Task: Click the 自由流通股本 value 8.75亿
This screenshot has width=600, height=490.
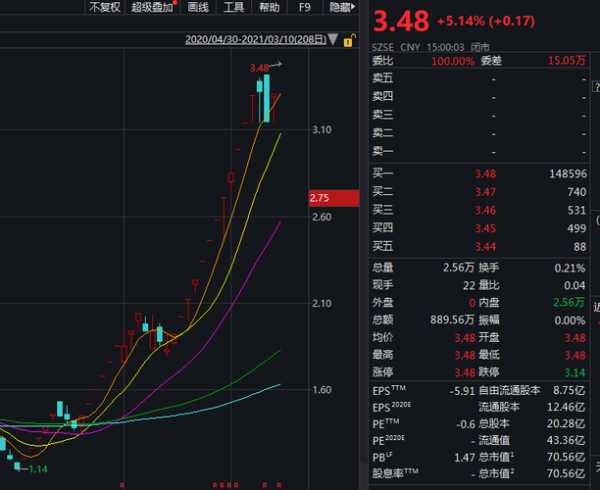Action: point(569,391)
